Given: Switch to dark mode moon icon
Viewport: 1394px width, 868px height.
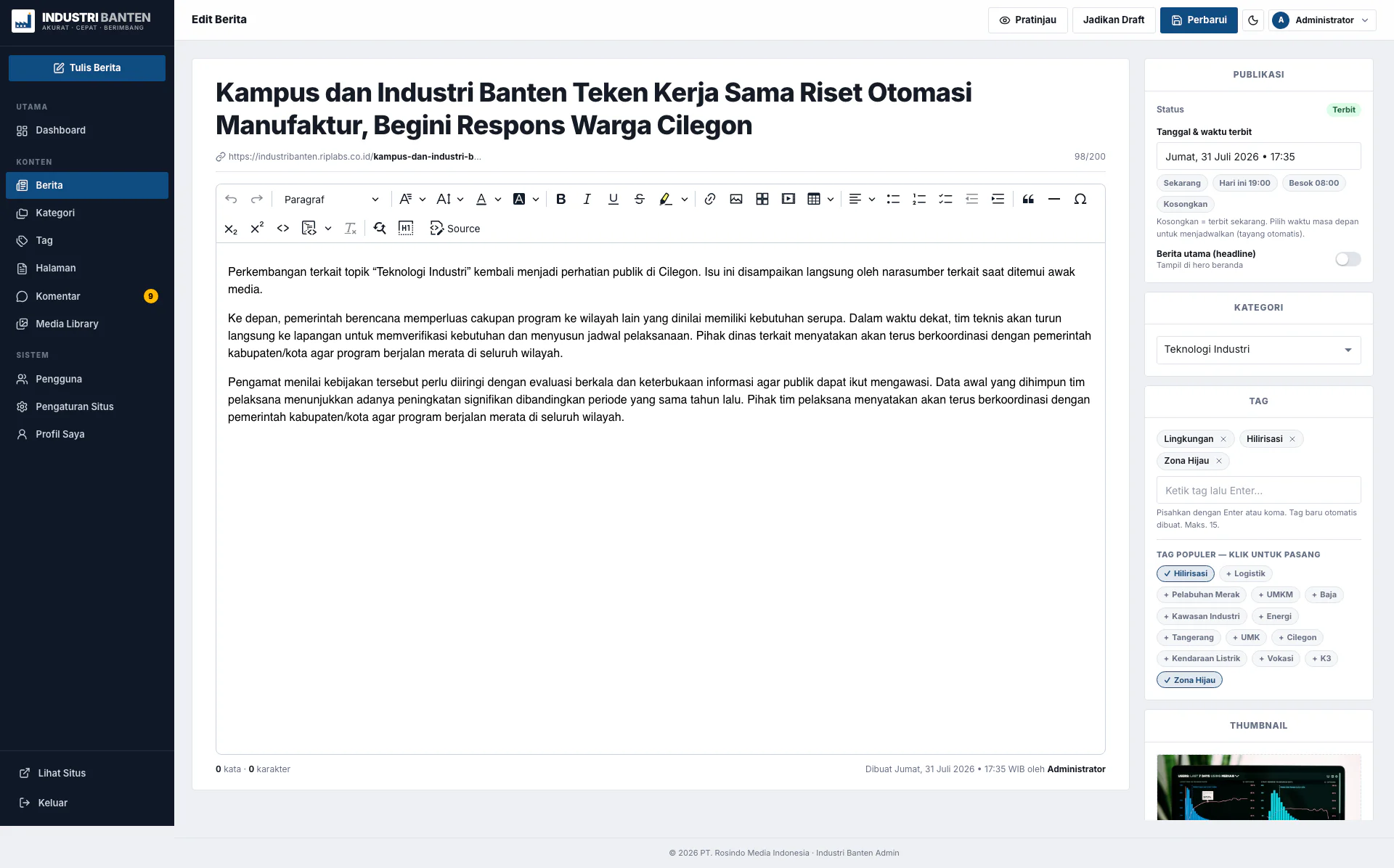Looking at the screenshot, I should click(1252, 20).
